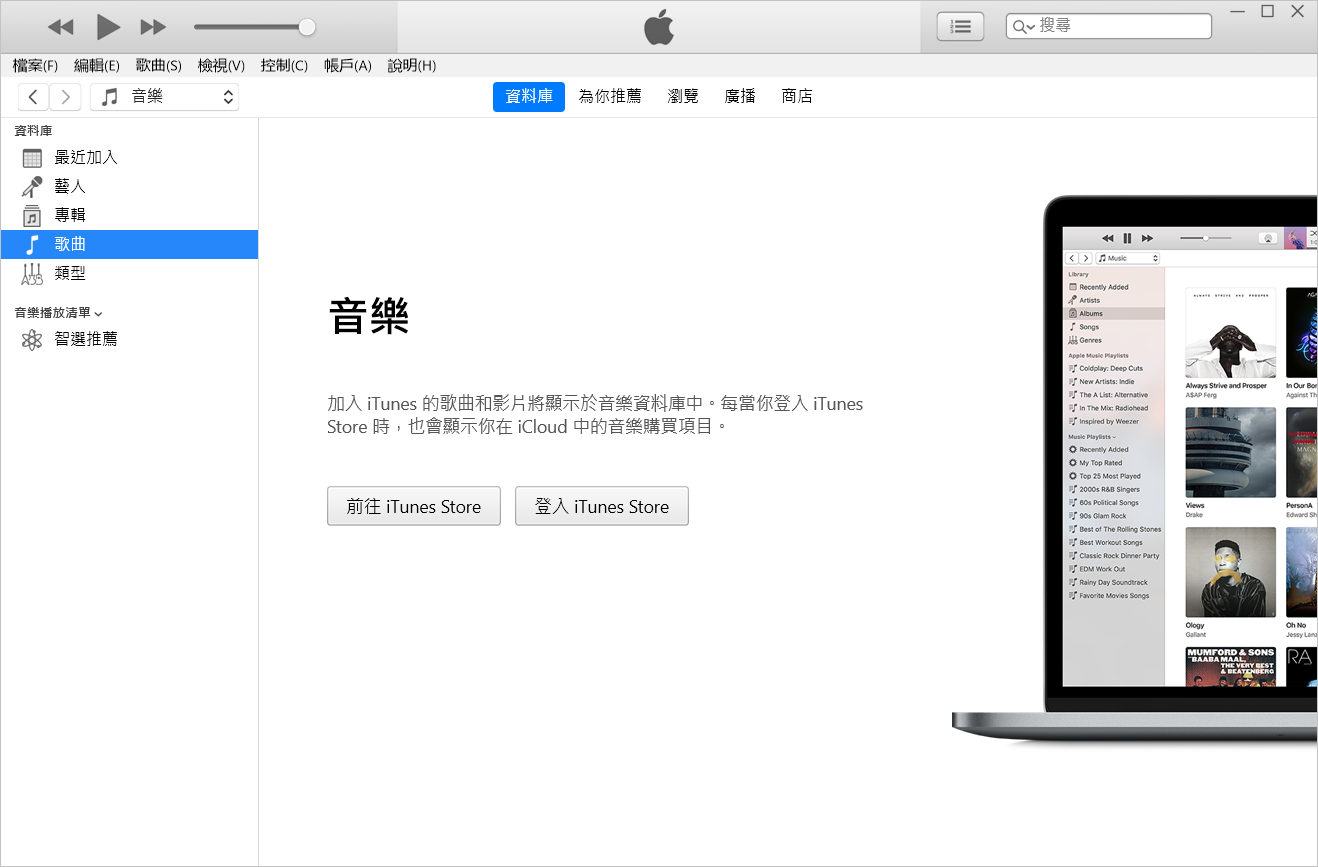Screen dimensions: 1318x867
Task: Click the rewind previous track button
Action: click(60, 27)
